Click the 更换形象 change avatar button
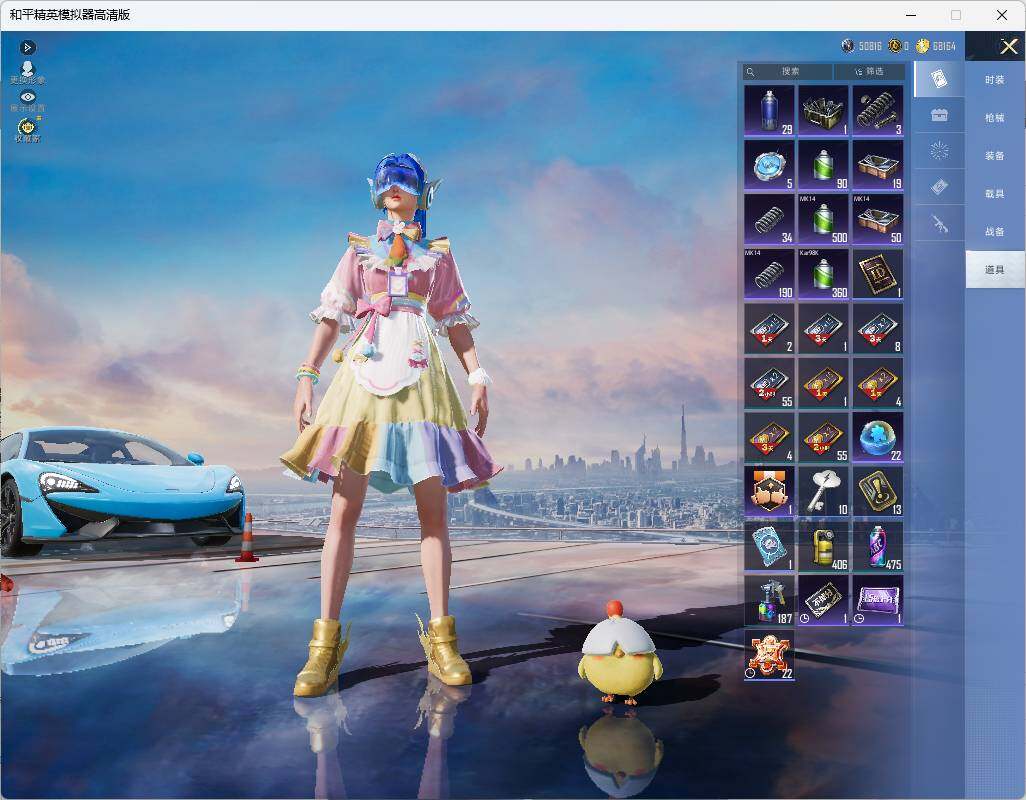The height and width of the screenshot is (800, 1026). tap(27, 73)
